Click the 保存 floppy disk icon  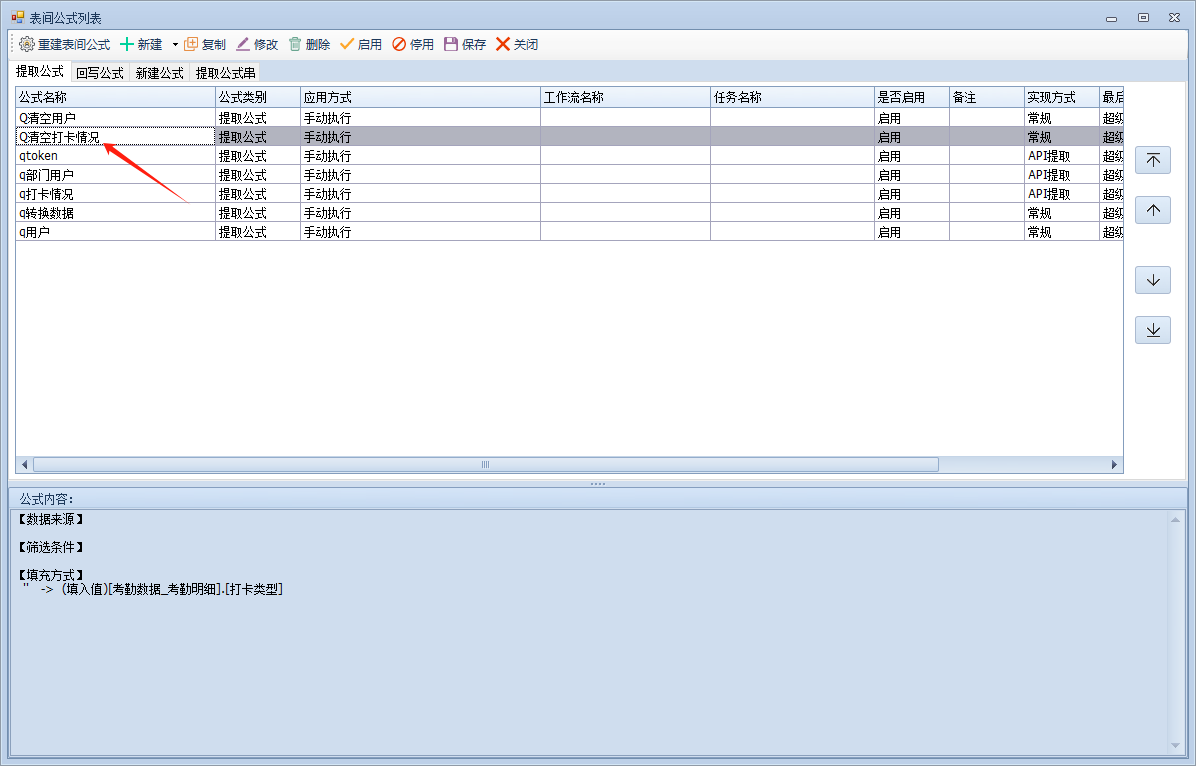point(451,45)
